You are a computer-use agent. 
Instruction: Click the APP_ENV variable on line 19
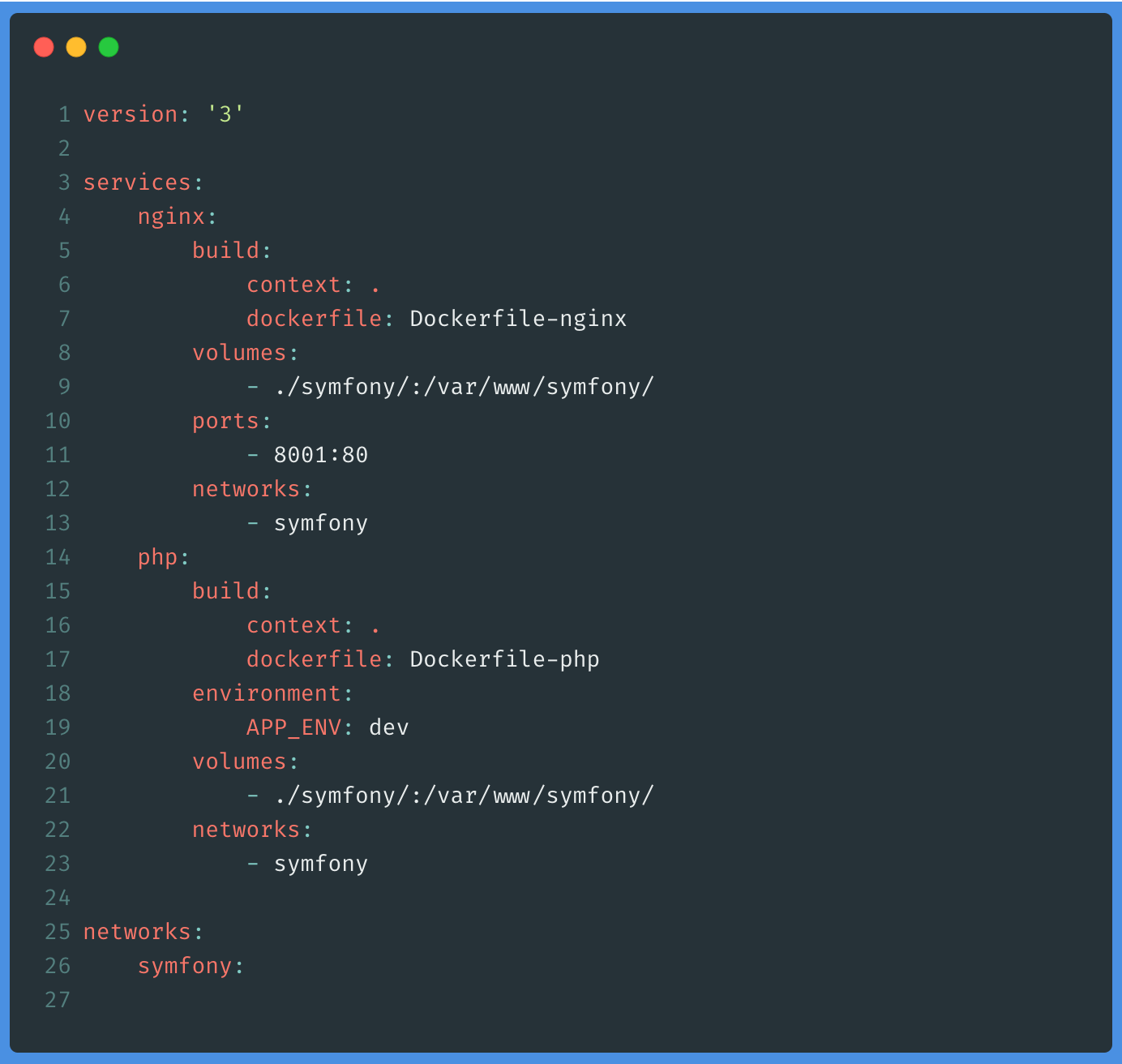[292, 727]
